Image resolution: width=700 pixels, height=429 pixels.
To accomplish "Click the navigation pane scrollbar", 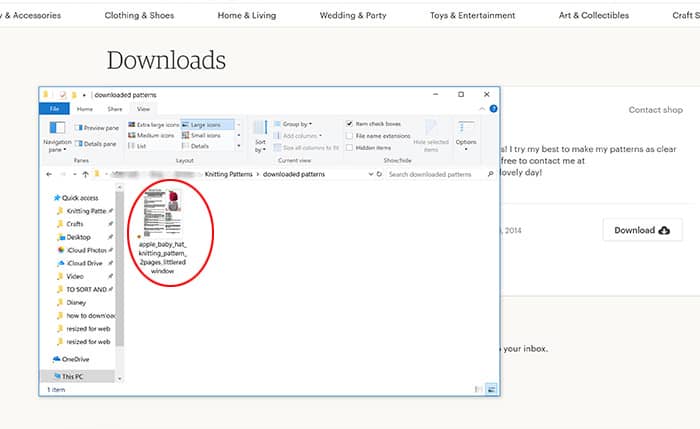I will (119, 269).
